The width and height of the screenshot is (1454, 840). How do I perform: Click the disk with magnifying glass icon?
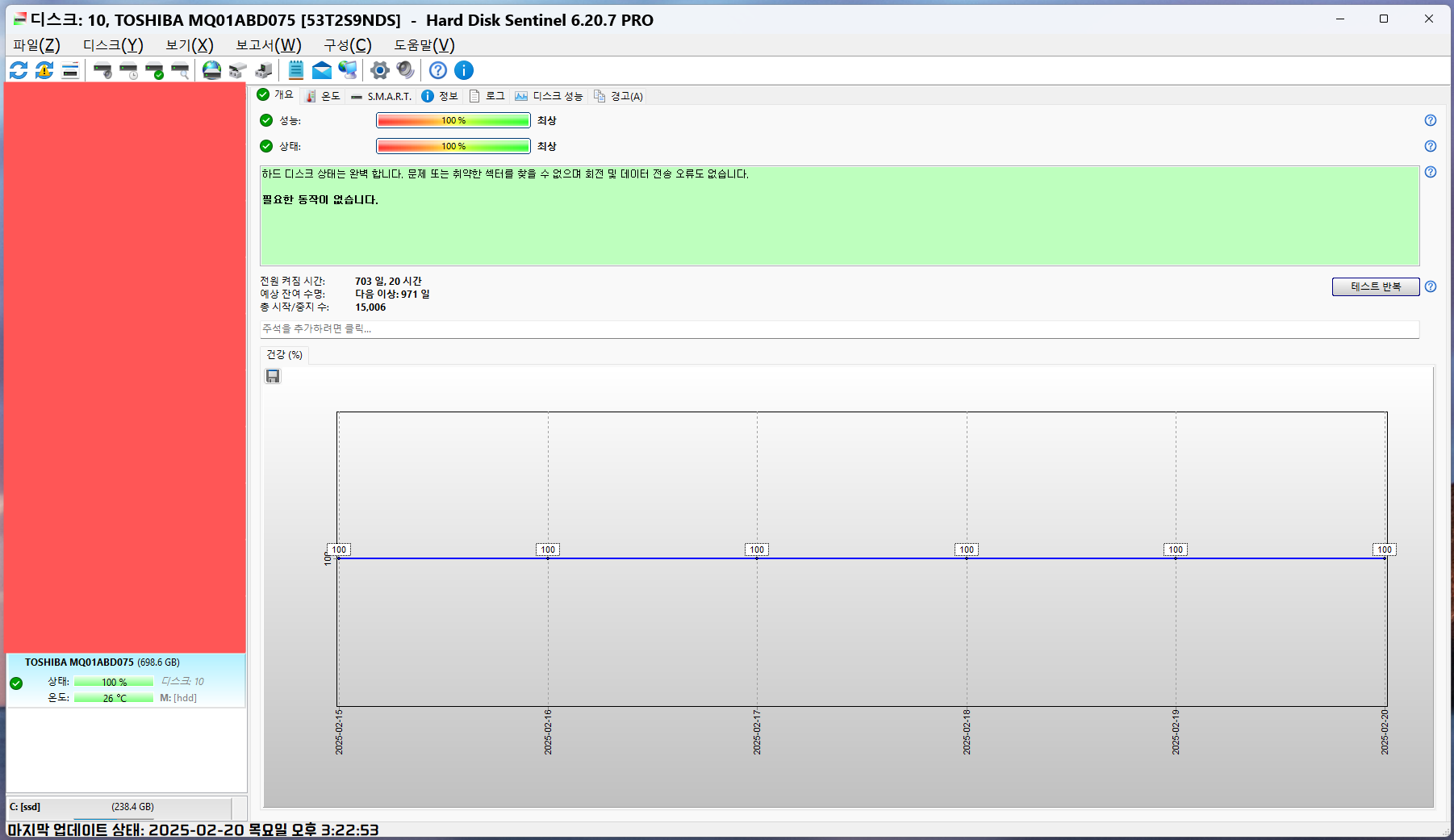pos(180,70)
